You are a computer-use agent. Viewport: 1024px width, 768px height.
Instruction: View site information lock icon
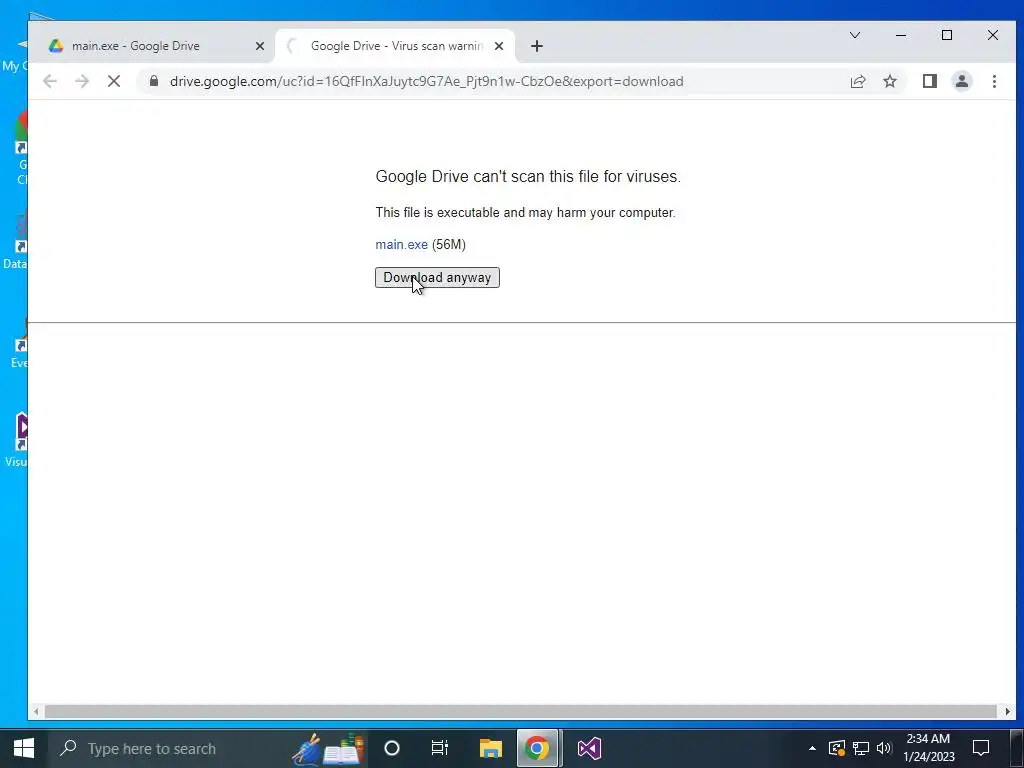[153, 81]
